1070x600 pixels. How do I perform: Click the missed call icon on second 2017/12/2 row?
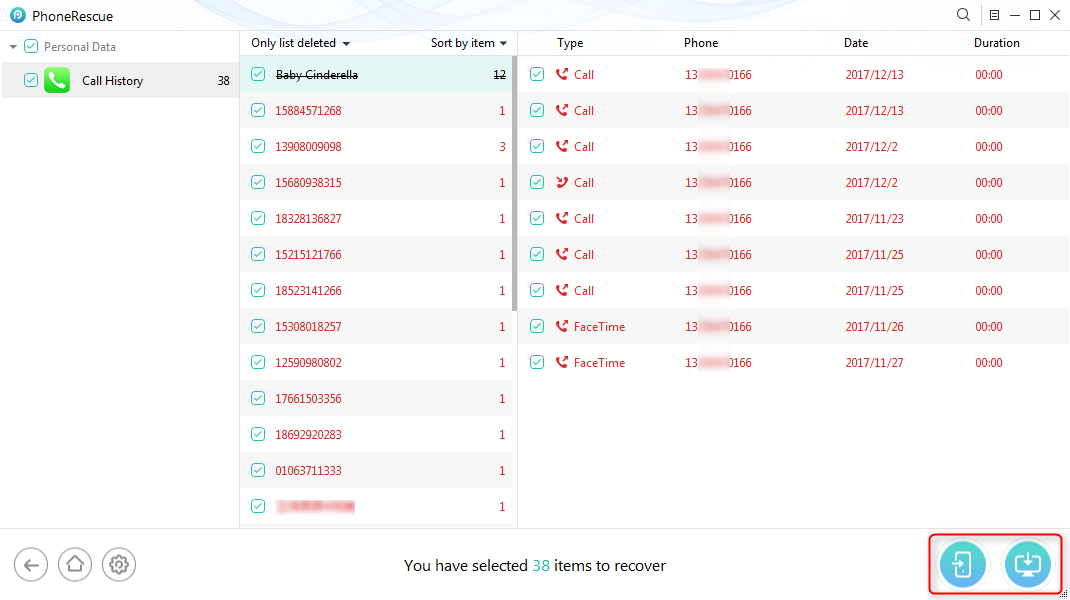[562, 182]
